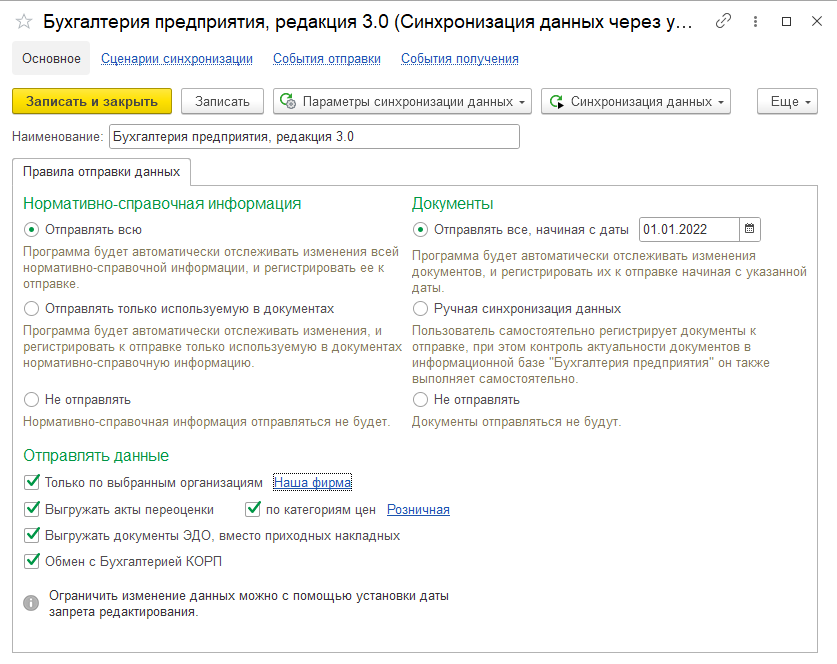837x664 pixels.
Task: Add form to favorites with star icon
Action: [24, 22]
